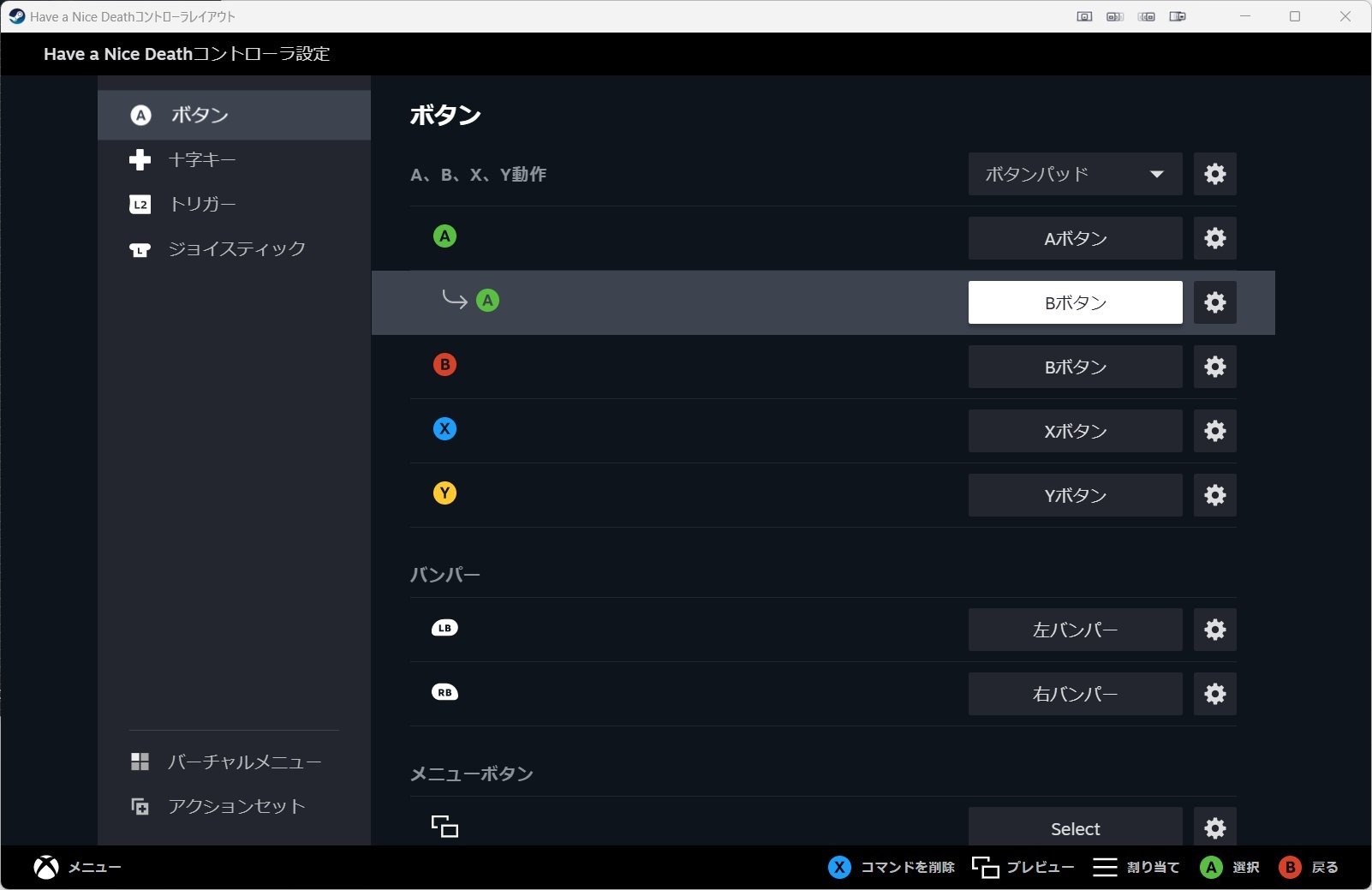The image size is (1372, 890).
Task: Select the ジョイスティック tab in sidebar
Action: click(234, 248)
